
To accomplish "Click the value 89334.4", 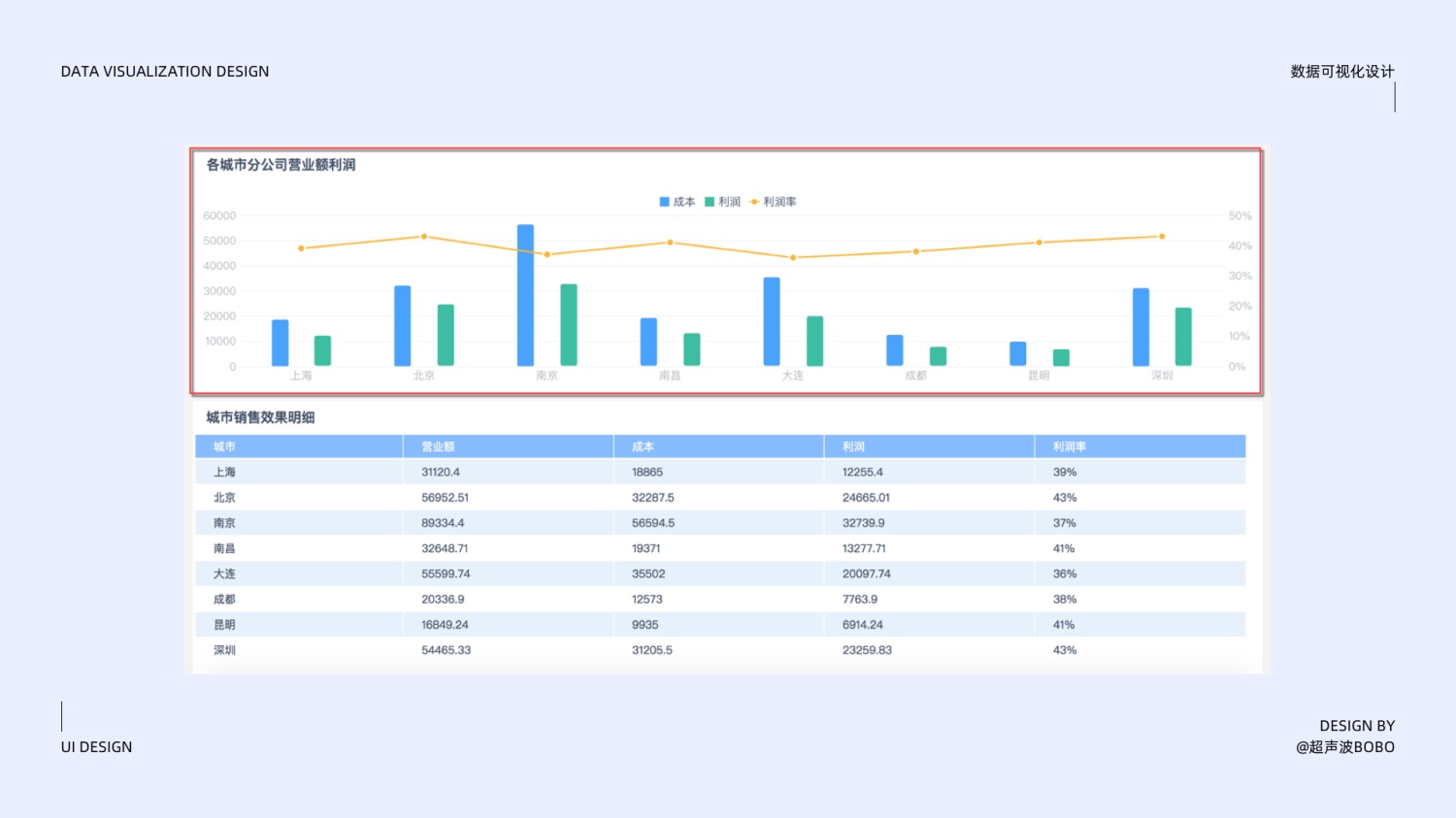I will coord(443,523).
